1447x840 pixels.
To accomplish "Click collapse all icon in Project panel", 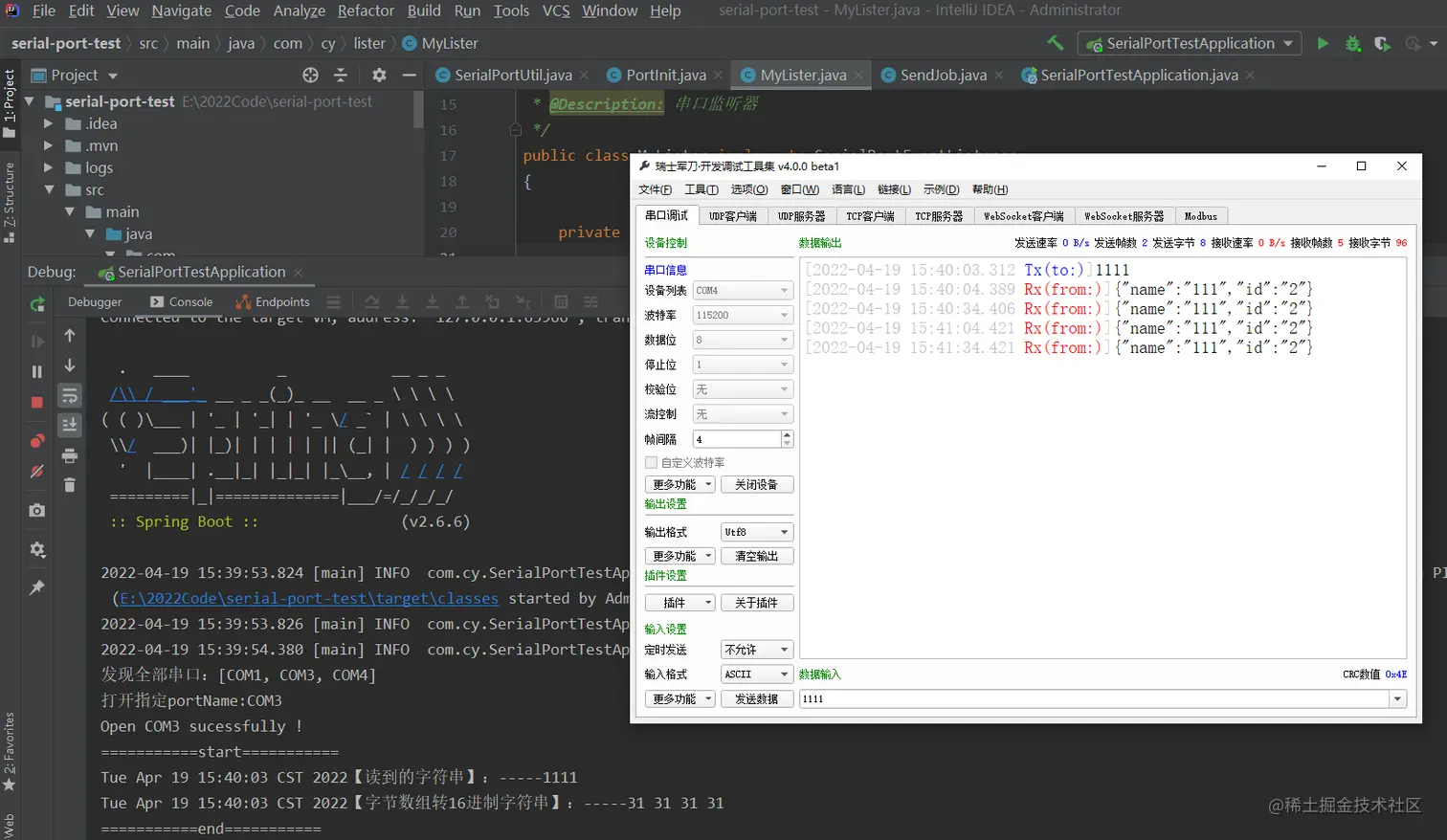I will (341, 75).
